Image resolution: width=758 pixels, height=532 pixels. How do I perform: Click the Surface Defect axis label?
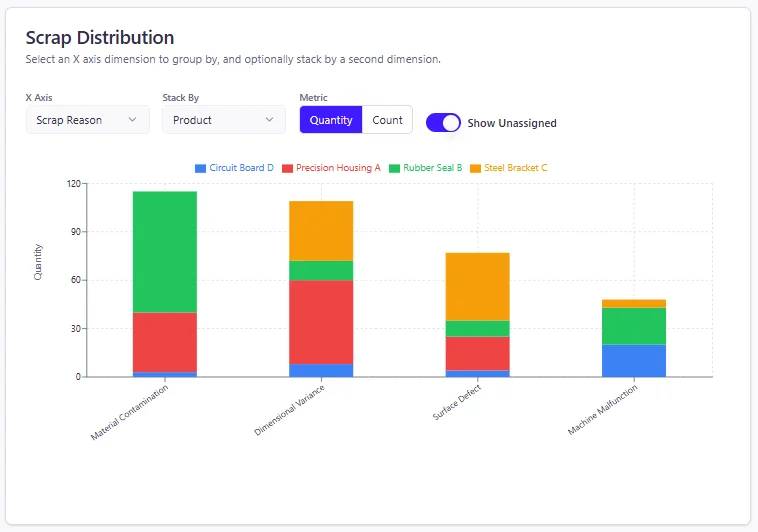click(457, 402)
